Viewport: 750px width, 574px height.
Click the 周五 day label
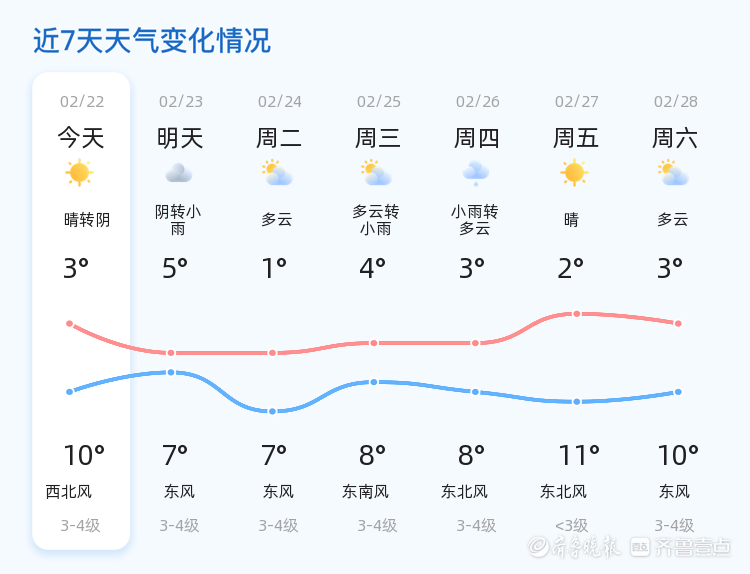(576, 138)
